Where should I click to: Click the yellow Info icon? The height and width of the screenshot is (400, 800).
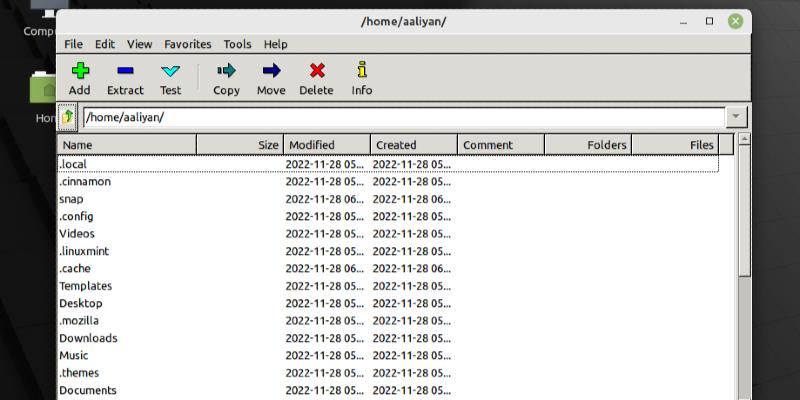(x=362, y=69)
